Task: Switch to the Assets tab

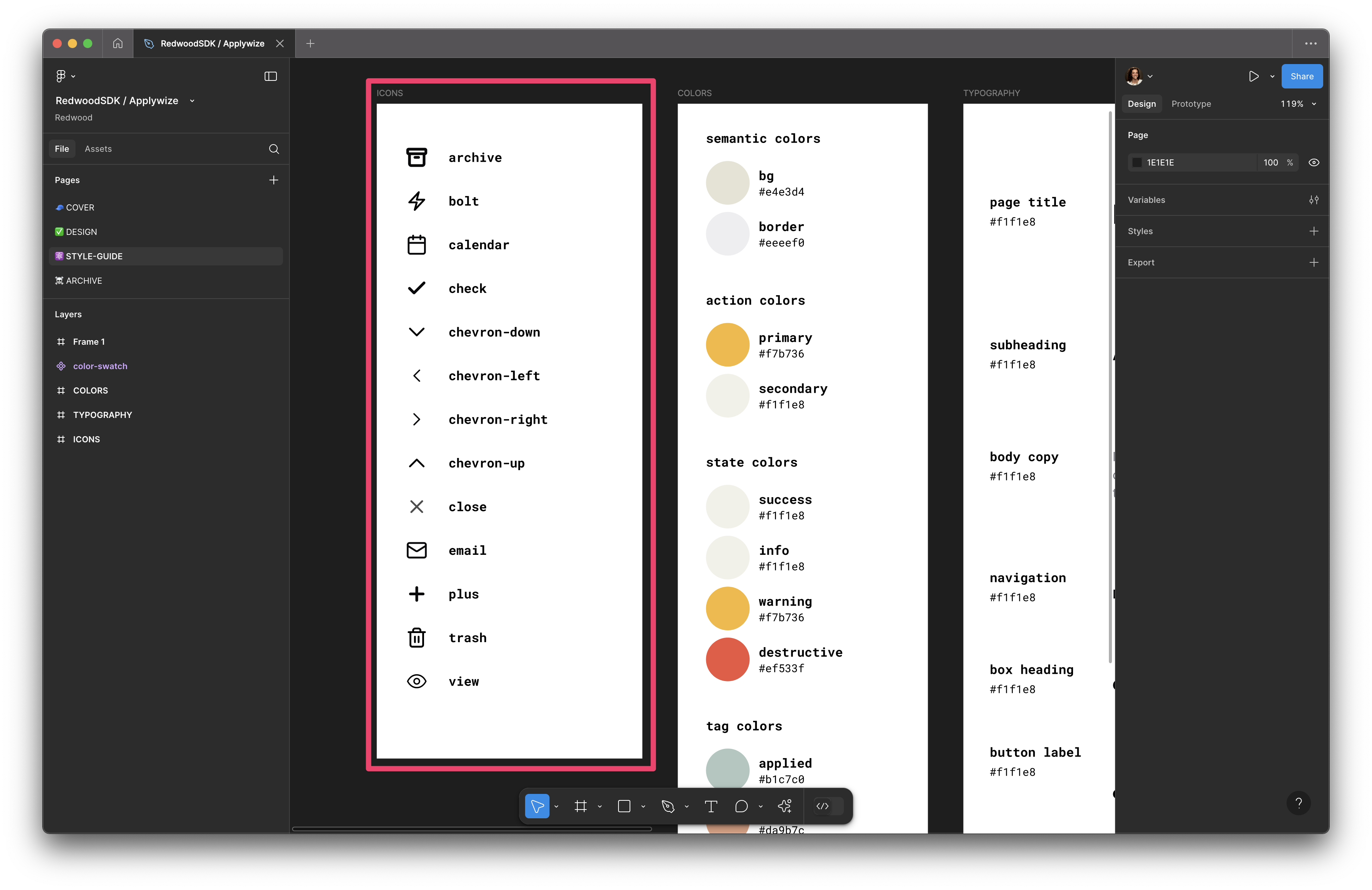Action: 98,148
